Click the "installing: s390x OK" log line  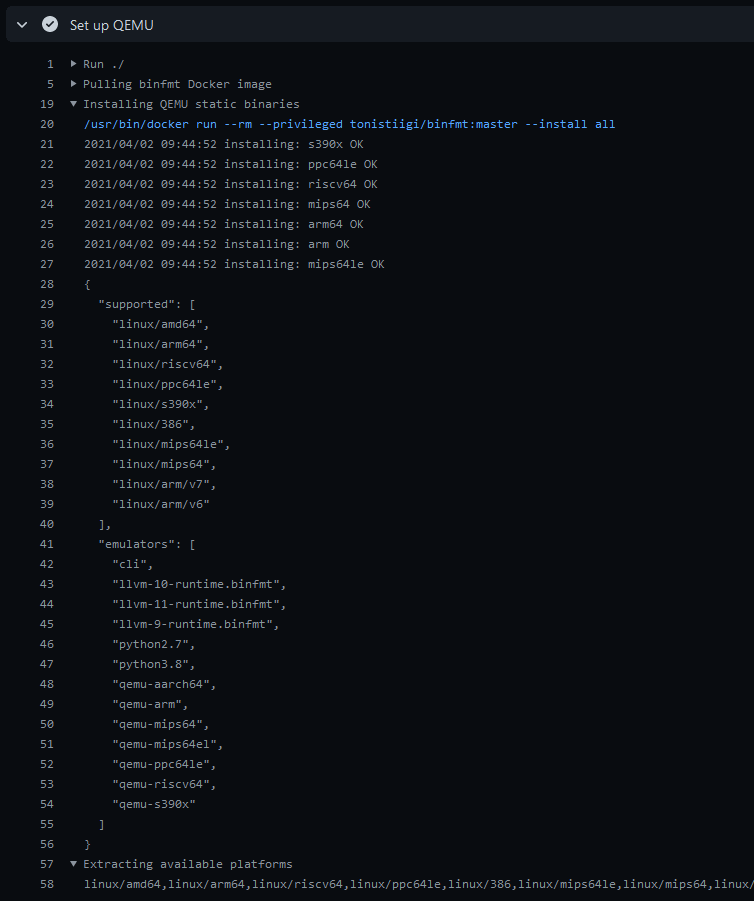pyautogui.click(x=225, y=143)
